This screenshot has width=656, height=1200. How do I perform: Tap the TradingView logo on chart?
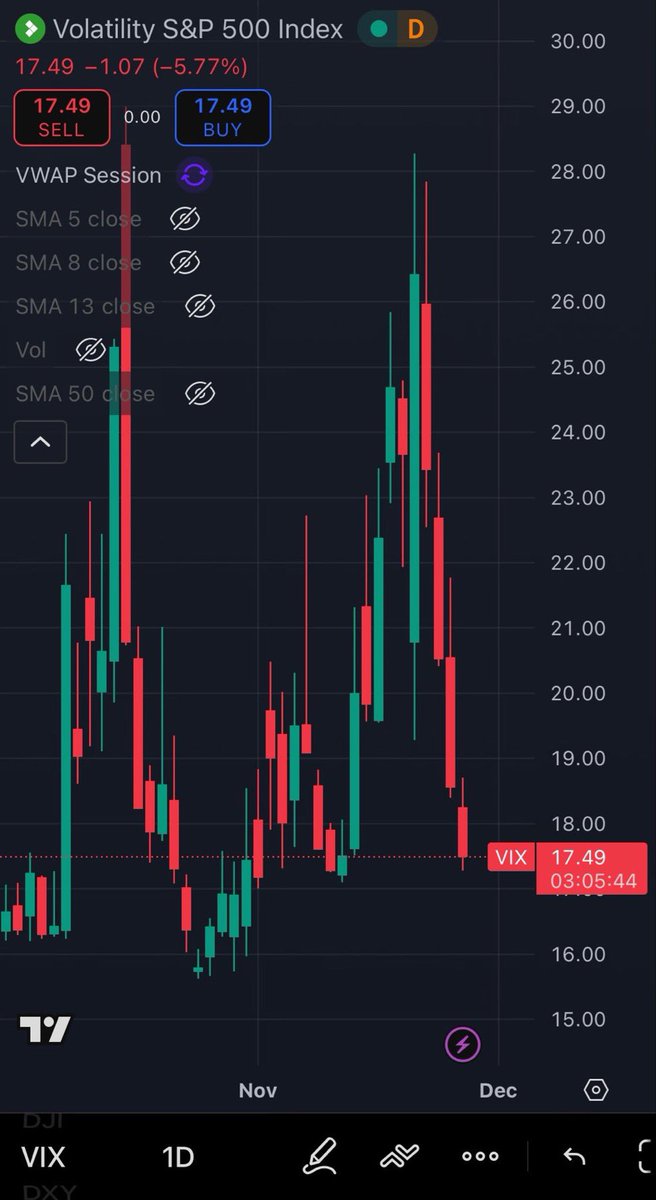point(45,1029)
